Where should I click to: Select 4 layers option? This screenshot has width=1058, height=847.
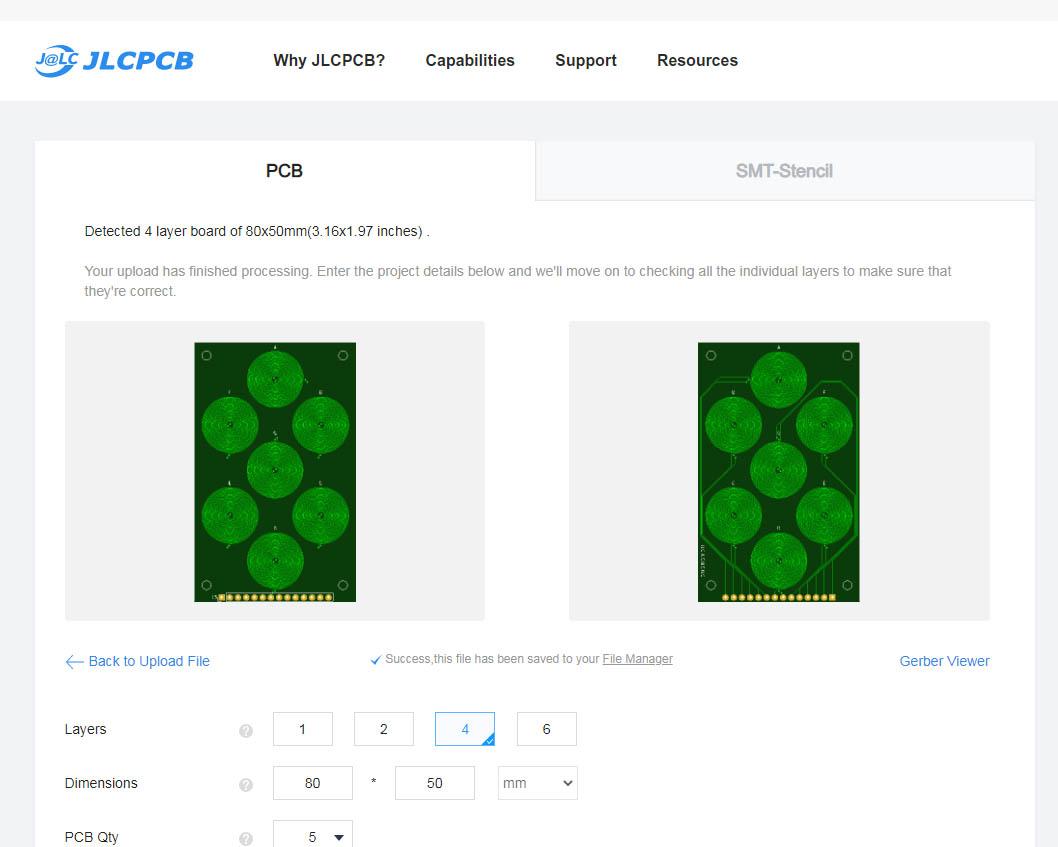pyautogui.click(x=465, y=729)
